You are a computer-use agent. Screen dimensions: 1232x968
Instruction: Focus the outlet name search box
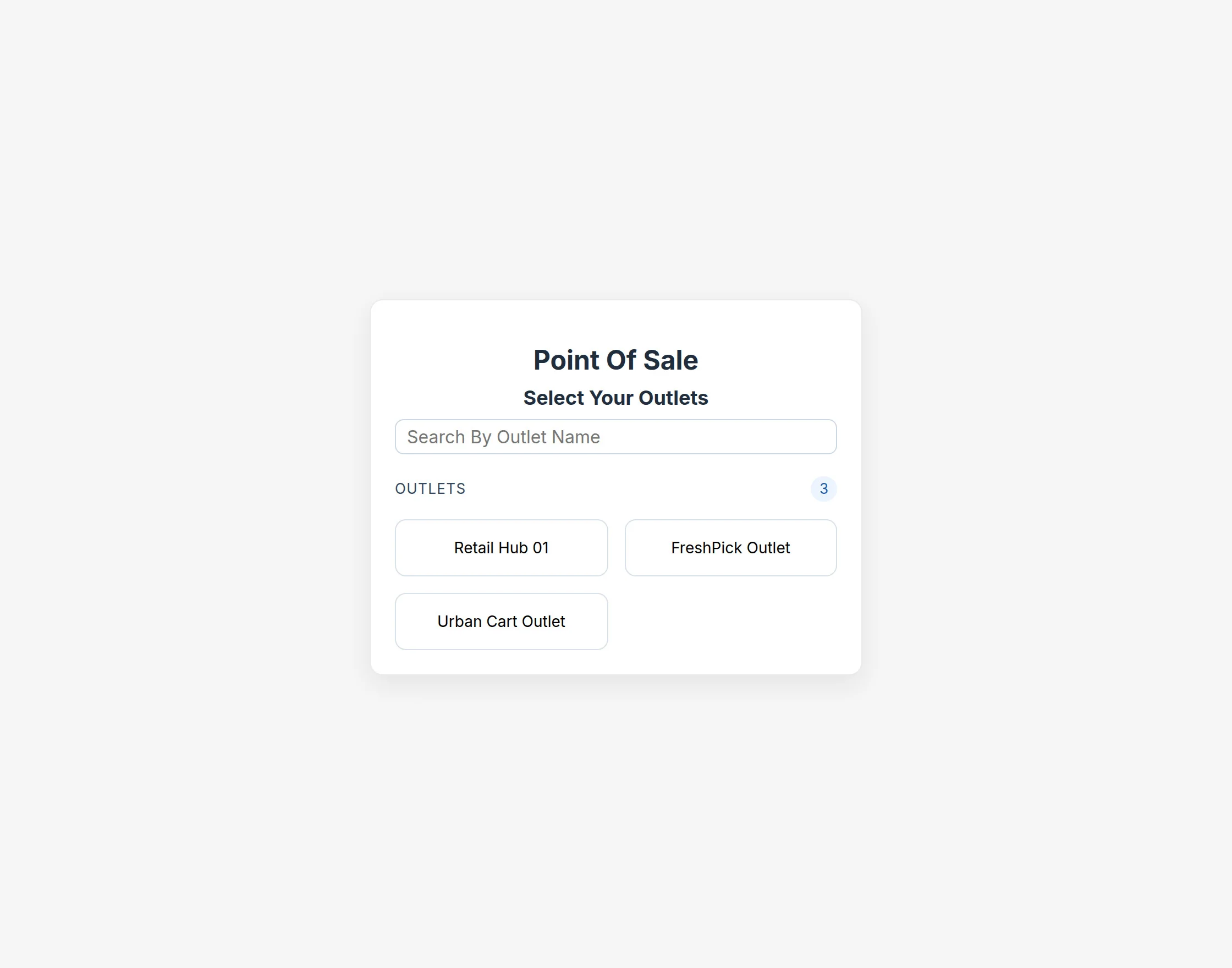click(615, 436)
